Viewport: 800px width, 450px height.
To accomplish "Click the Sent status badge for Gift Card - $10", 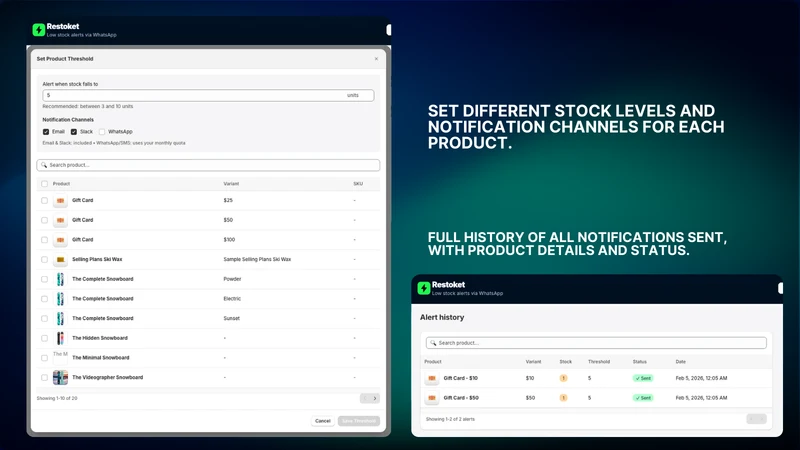I will coord(643,378).
